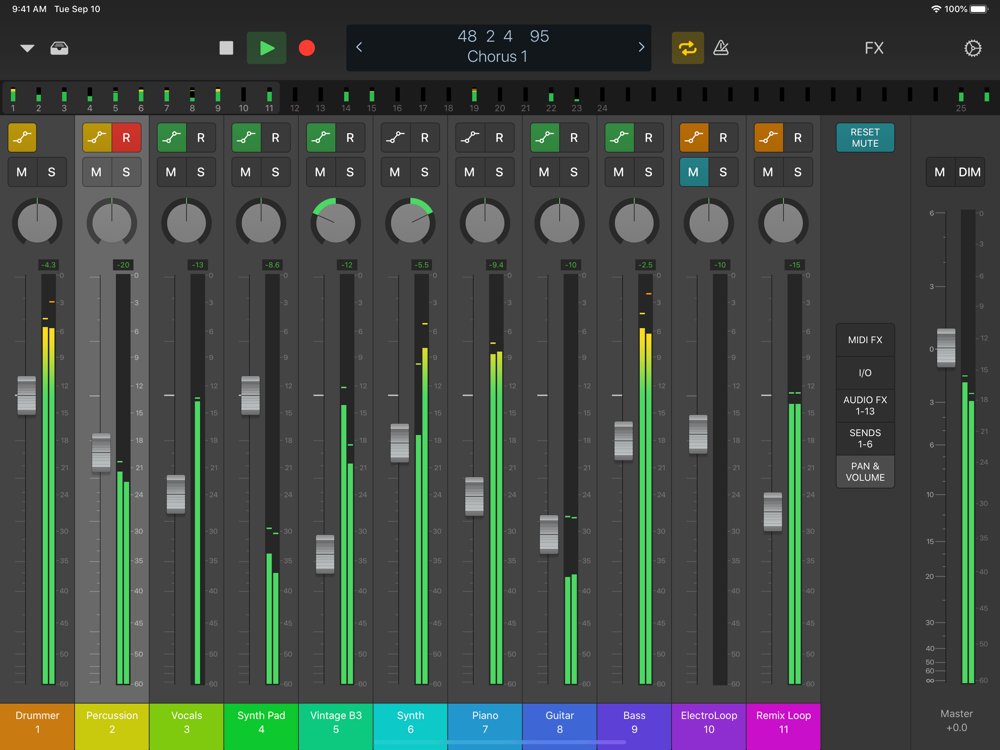The image size is (1000, 750).
Task: Switch mixer view to Sends 1-6
Action: pos(865,438)
